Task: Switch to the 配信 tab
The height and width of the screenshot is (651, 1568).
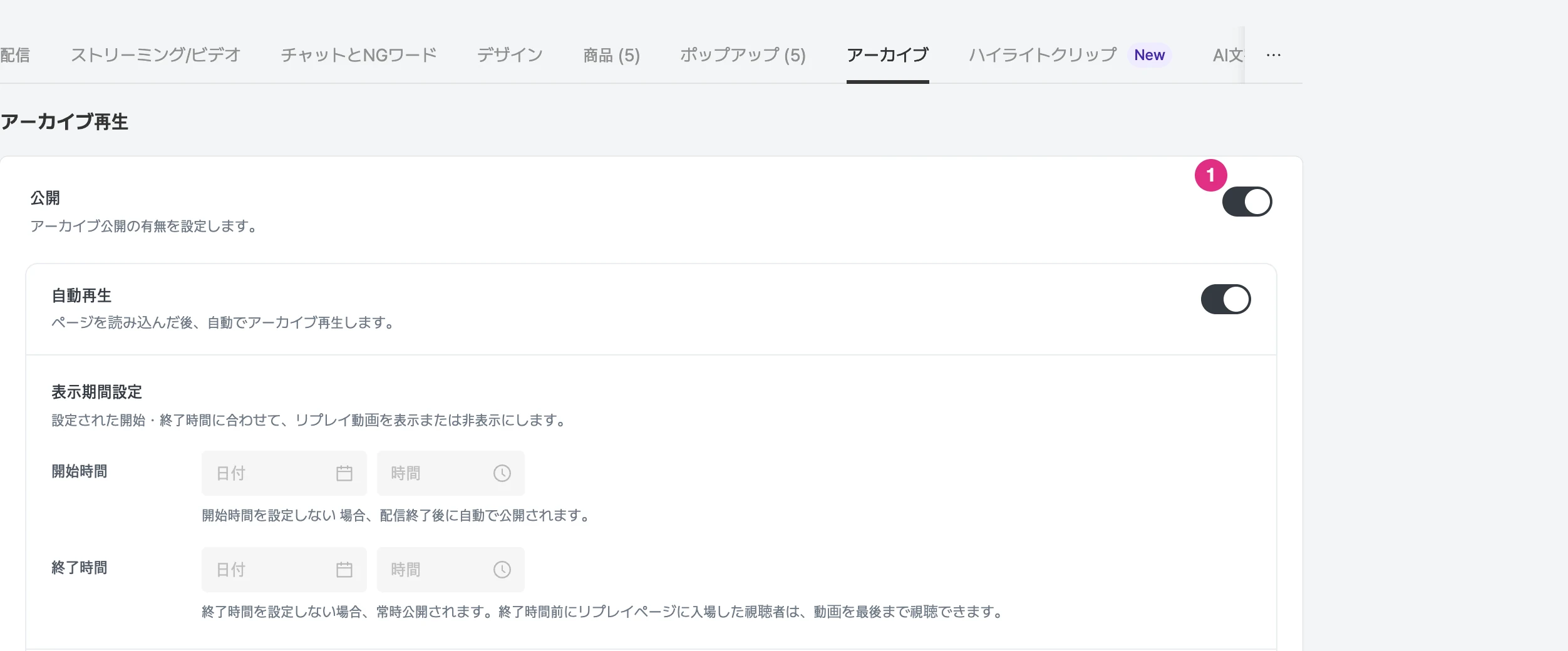Action: tap(15, 55)
